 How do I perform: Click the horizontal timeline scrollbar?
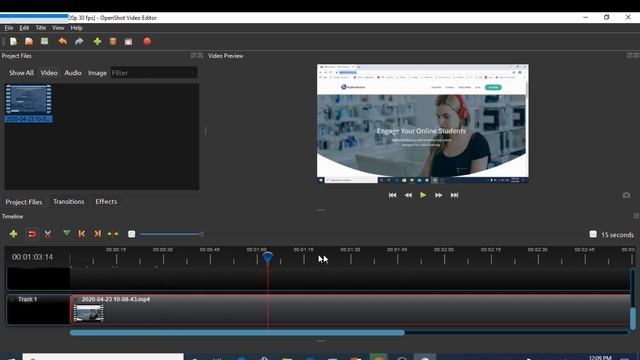(237, 333)
